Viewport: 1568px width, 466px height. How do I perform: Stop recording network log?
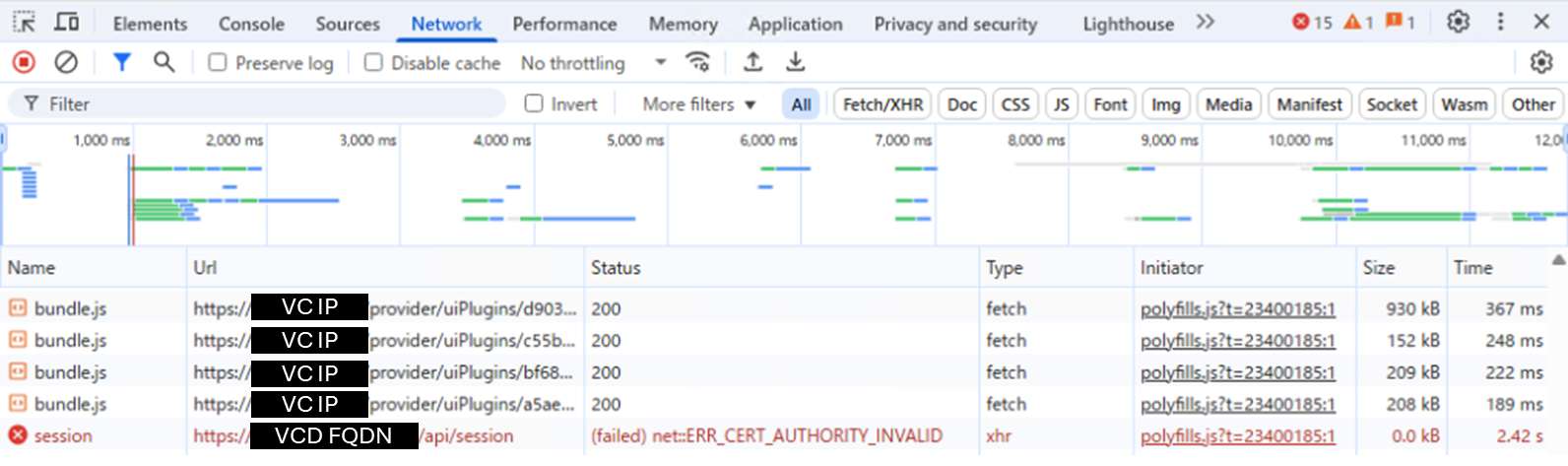click(24, 63)
